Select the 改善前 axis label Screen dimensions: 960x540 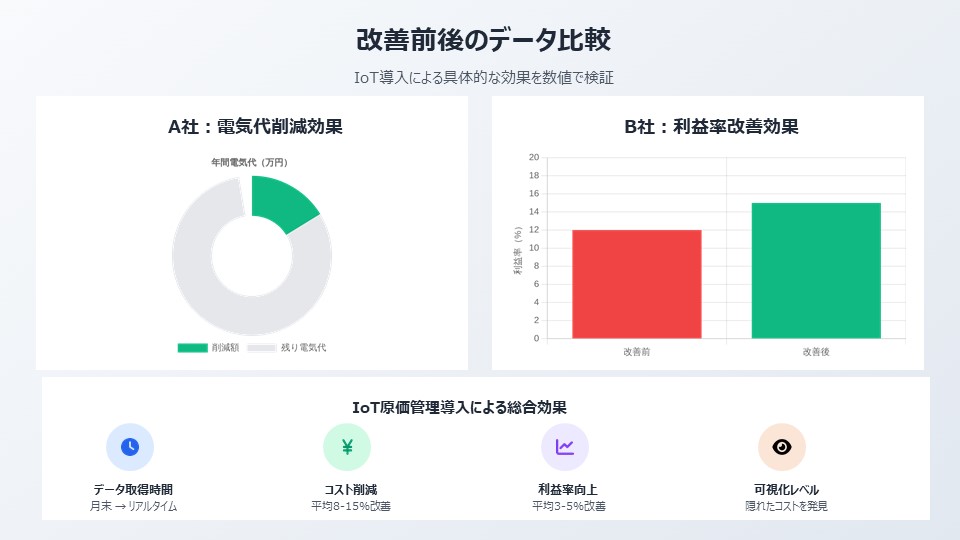pyautogui.click(x=637, y=351)
